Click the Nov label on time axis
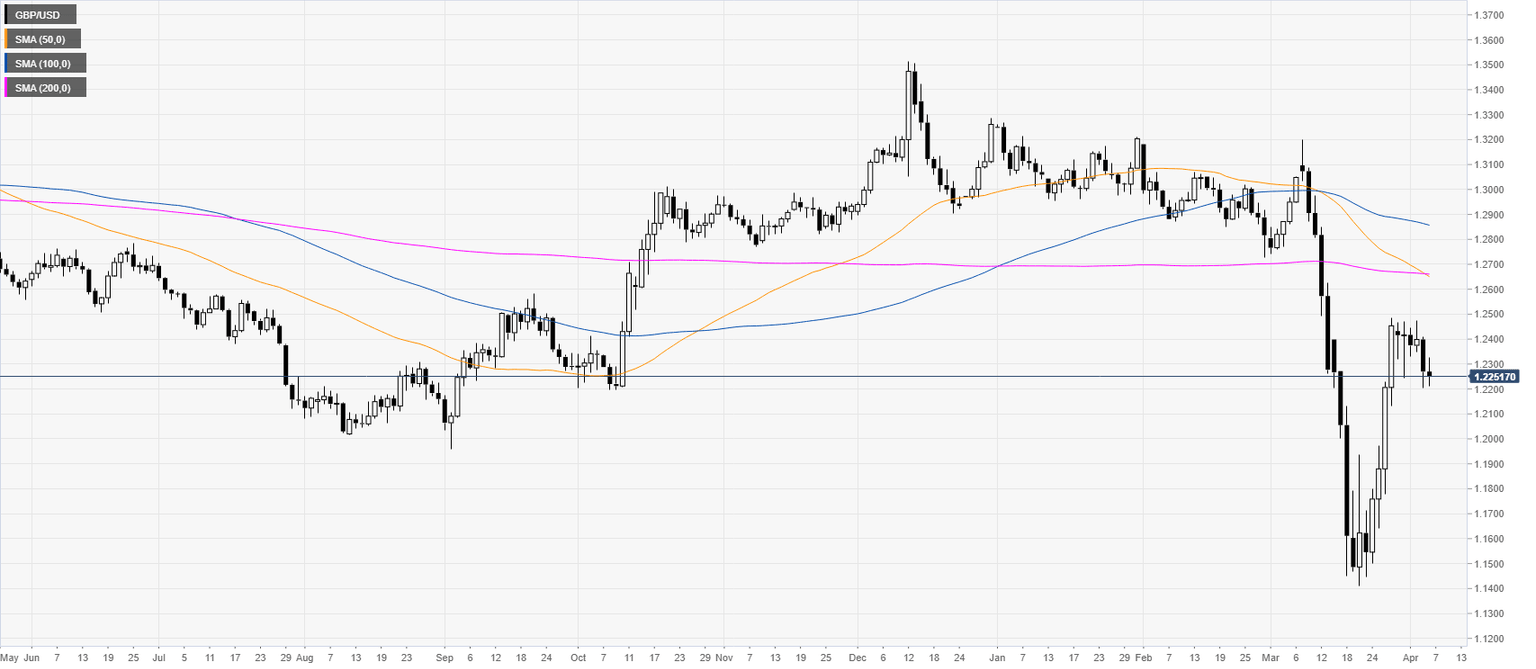This screenshot has height=669, width=1536. click(724, 658)
